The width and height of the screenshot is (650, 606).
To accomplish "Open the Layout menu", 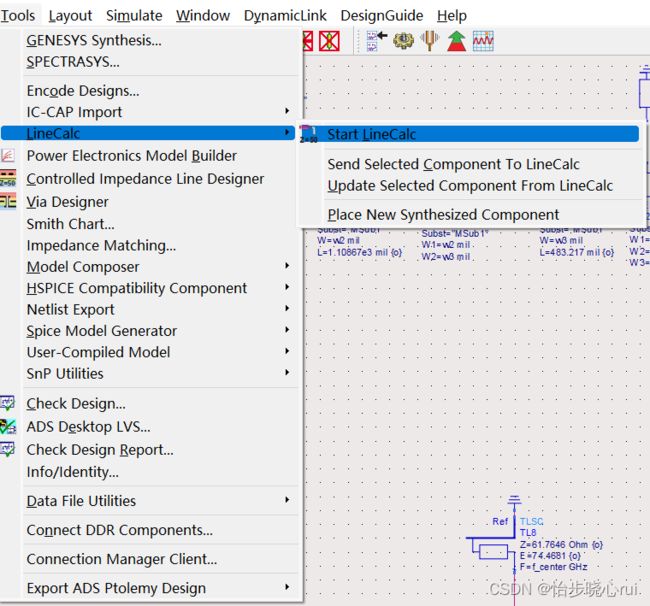I will 70,16.
